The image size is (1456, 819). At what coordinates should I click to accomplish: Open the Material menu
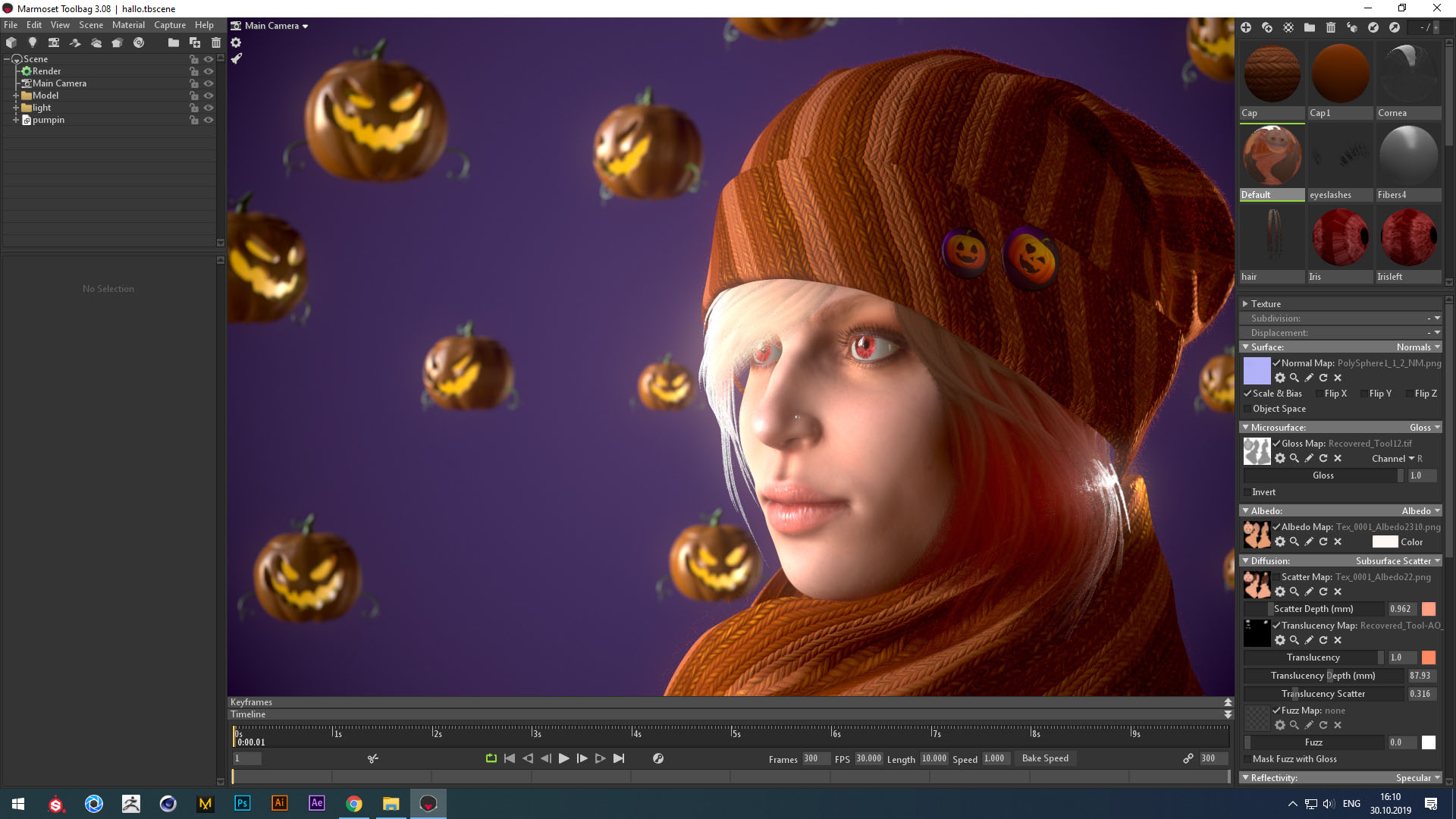coord(128,25)
